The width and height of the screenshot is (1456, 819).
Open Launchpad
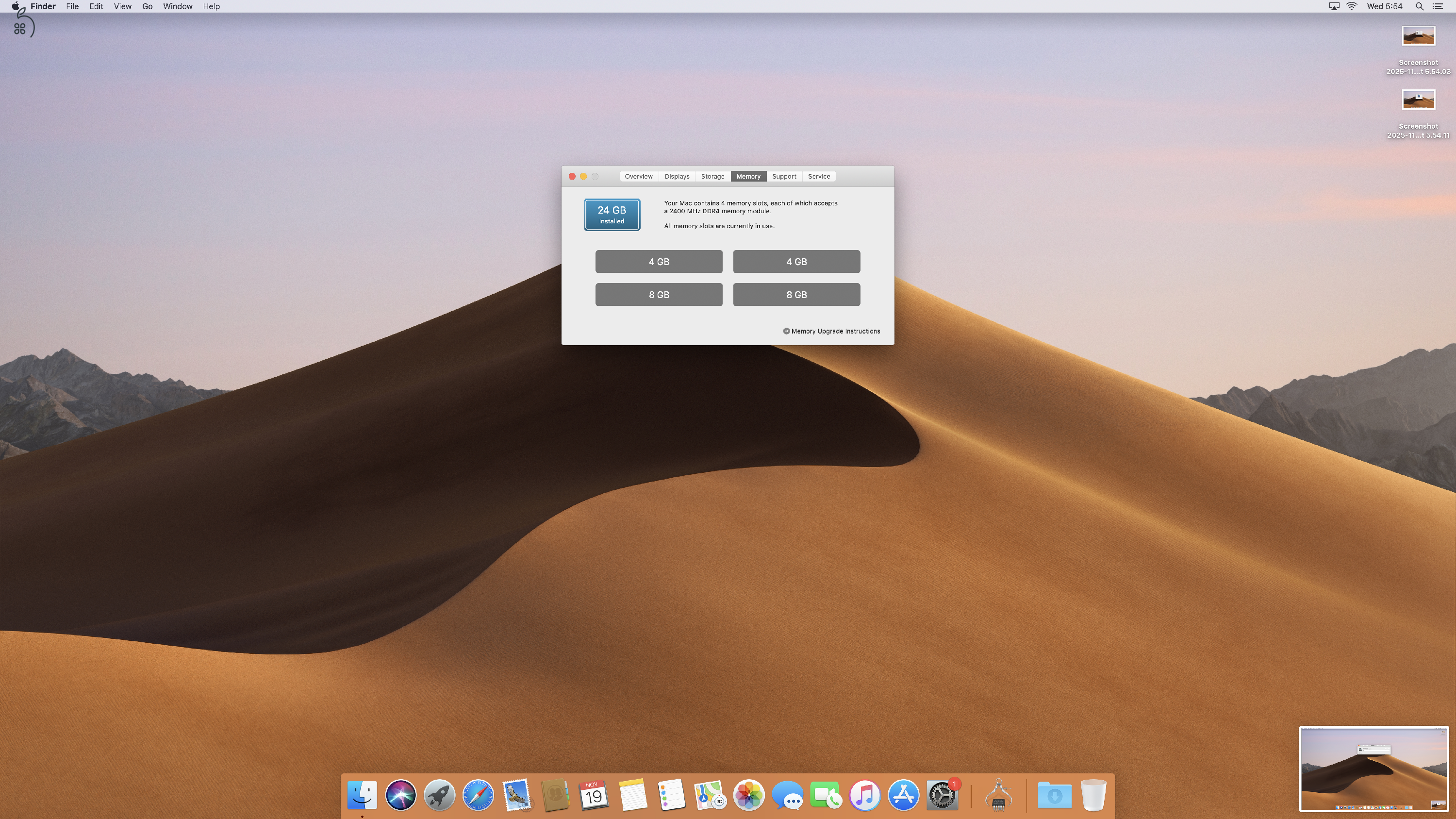click(x=439, y=794)
